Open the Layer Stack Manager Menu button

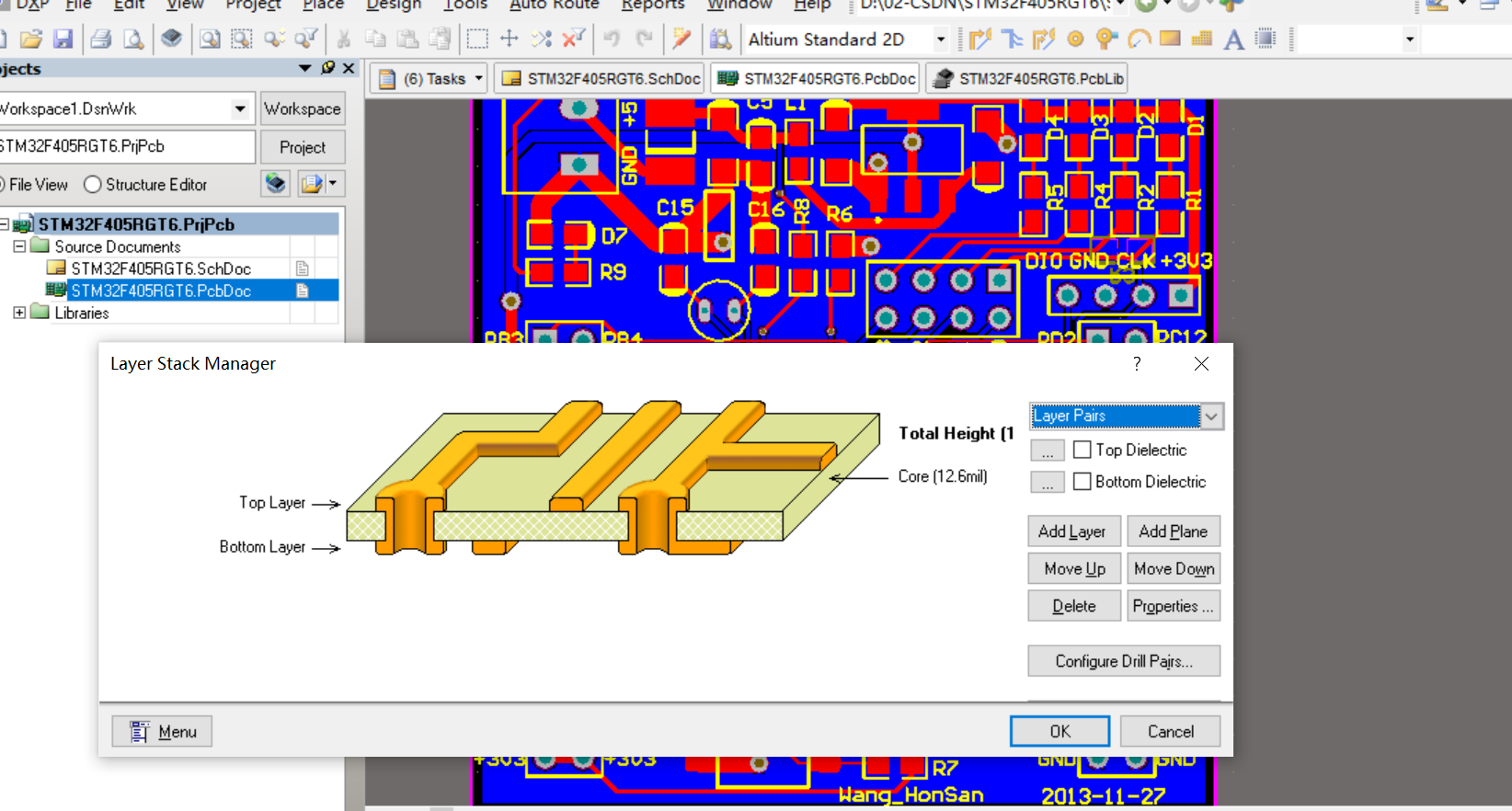162,731
